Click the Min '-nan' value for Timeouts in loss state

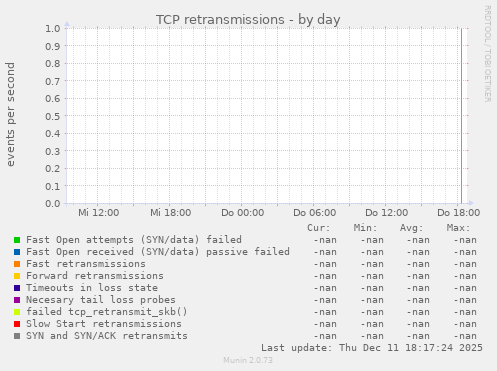[x=372, y=288]
